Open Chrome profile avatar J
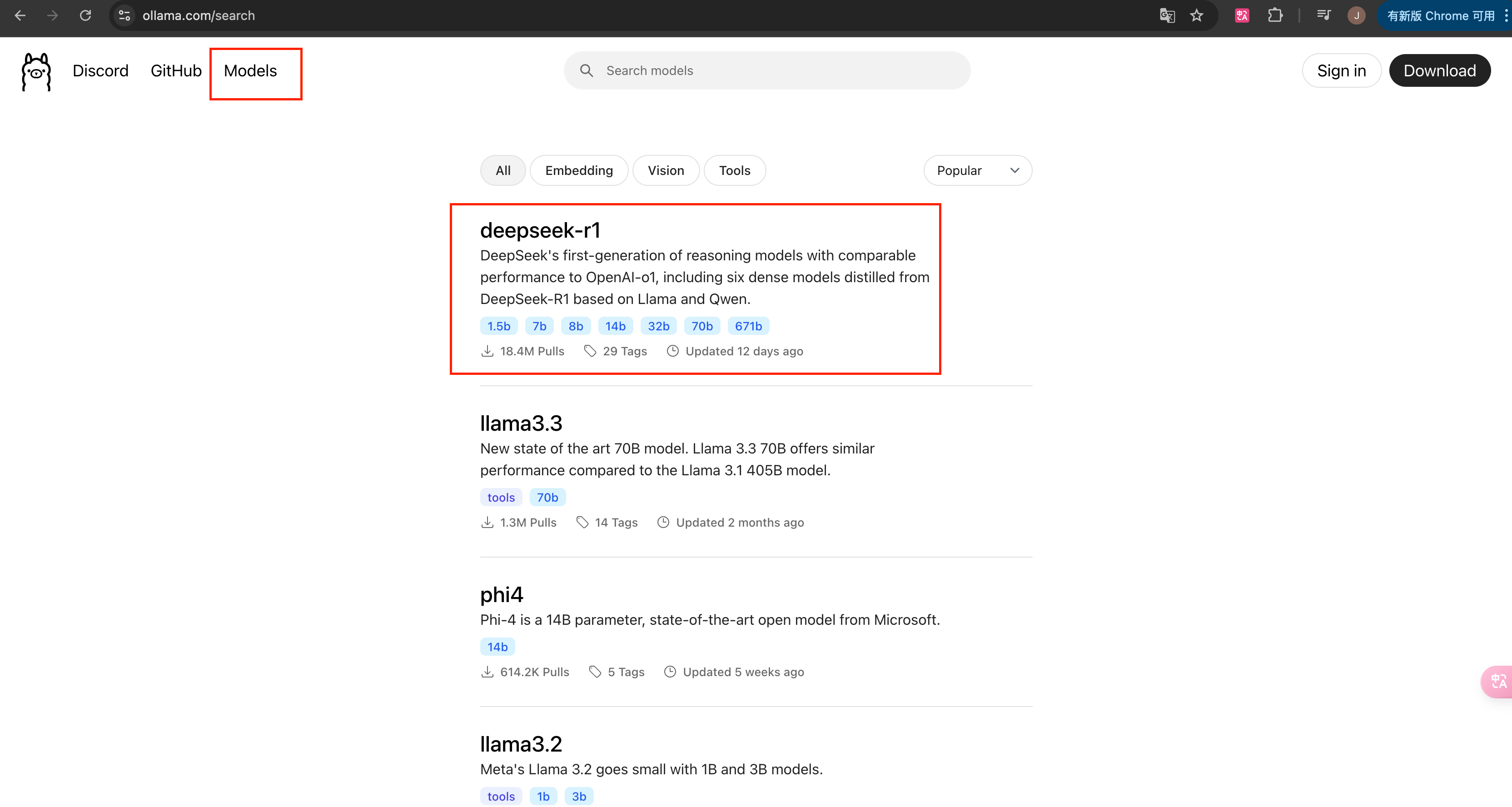The height and width of the screenshot is (807, 1512). (x=1356, y=15)
